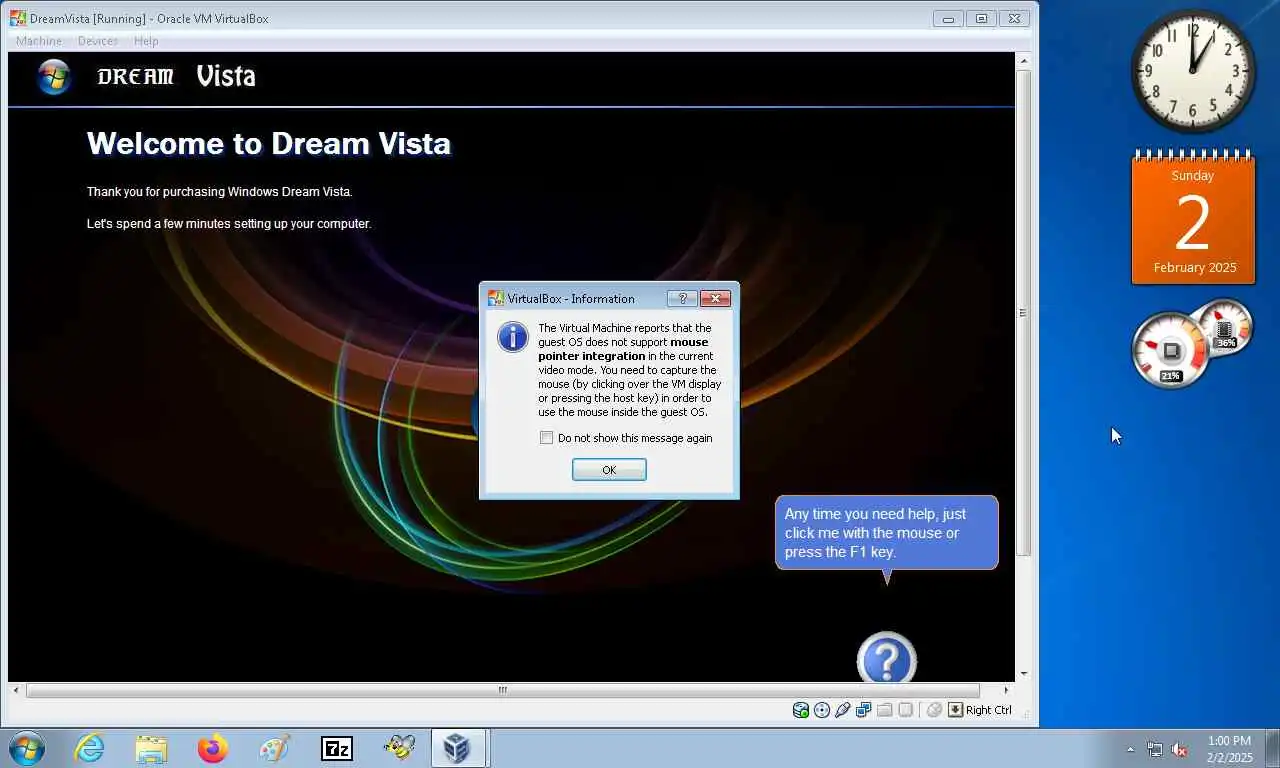Click OK in the VirtualBox Information dialog
The width and height of the screenshot is (1280, 768).
click(609, 470)
